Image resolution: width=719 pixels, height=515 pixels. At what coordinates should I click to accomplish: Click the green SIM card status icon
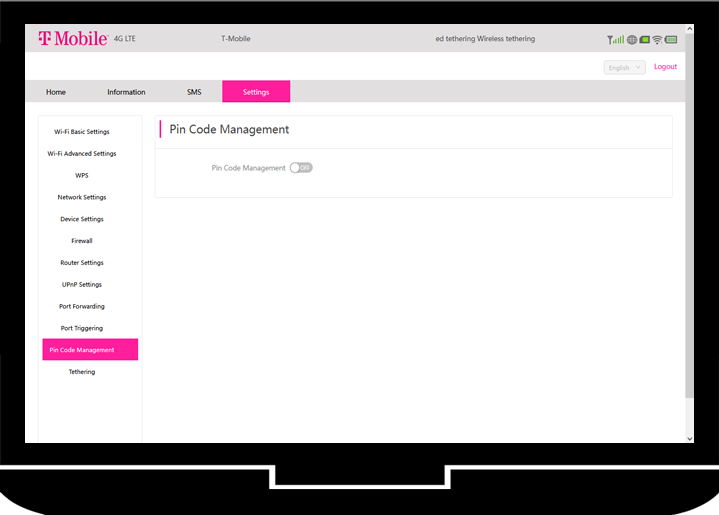(x=645, y=40)
